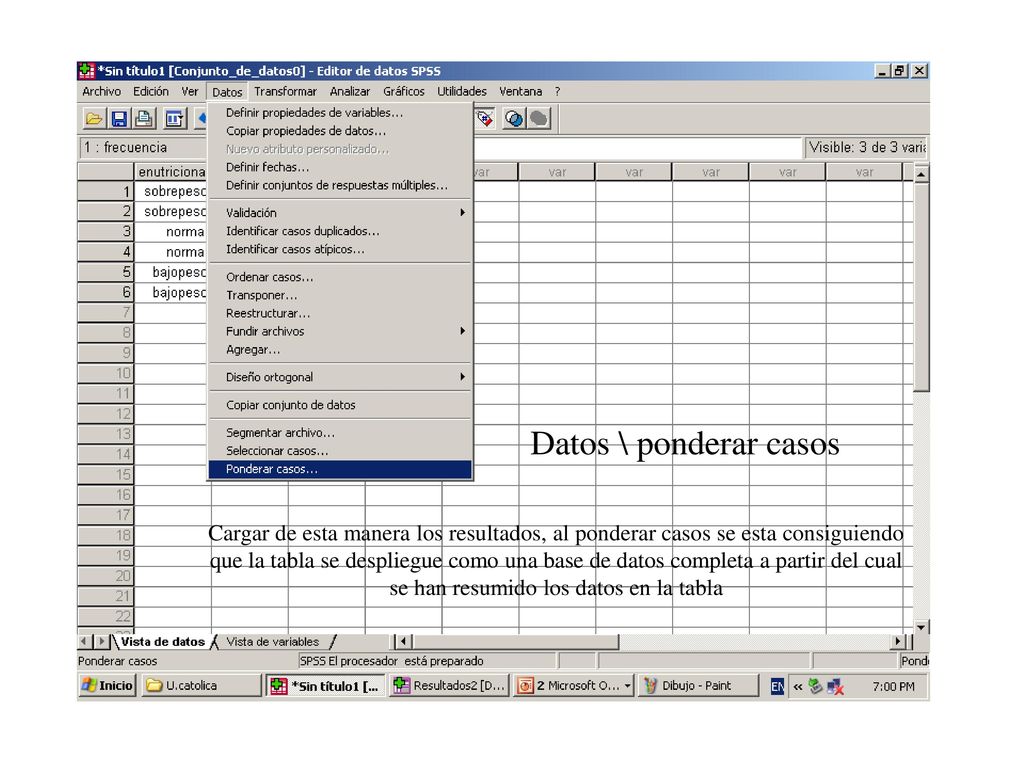Select Definir conjuntos de respuestas múltiples
This screenshot has height=768, width=1024.
pyautogui.click(x=340, y=185)
